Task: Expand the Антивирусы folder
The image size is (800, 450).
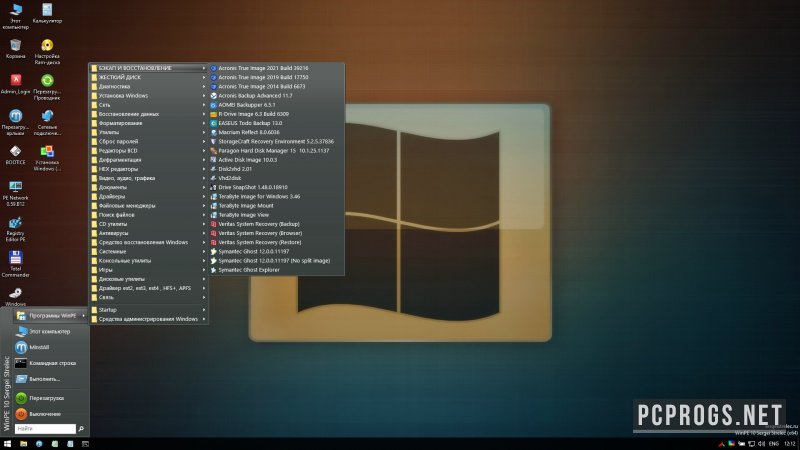Action: coord(148,233)
